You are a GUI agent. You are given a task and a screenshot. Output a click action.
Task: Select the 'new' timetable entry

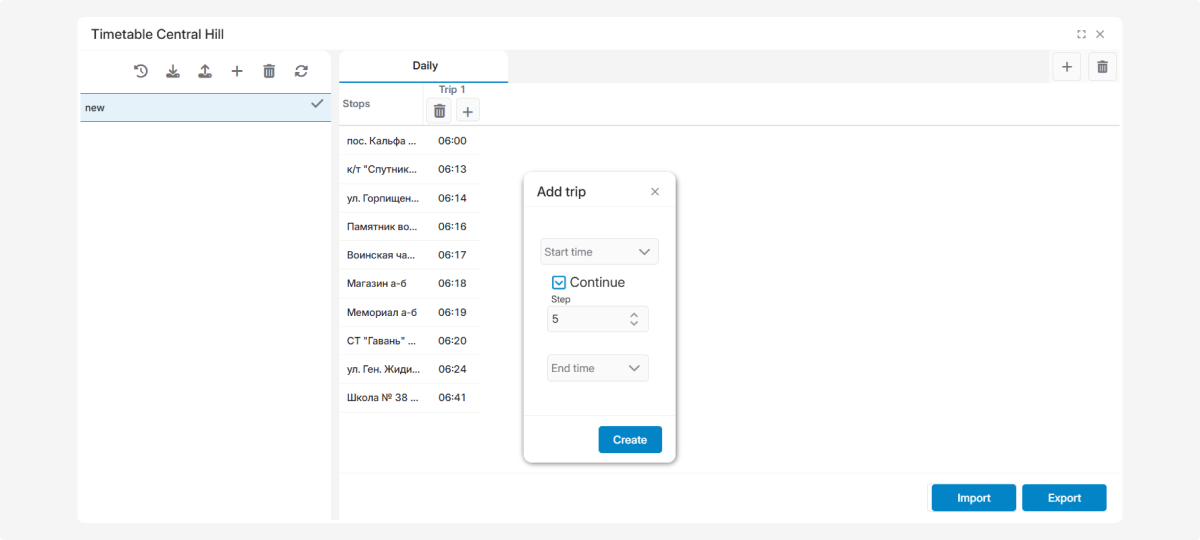coord(200,108)
